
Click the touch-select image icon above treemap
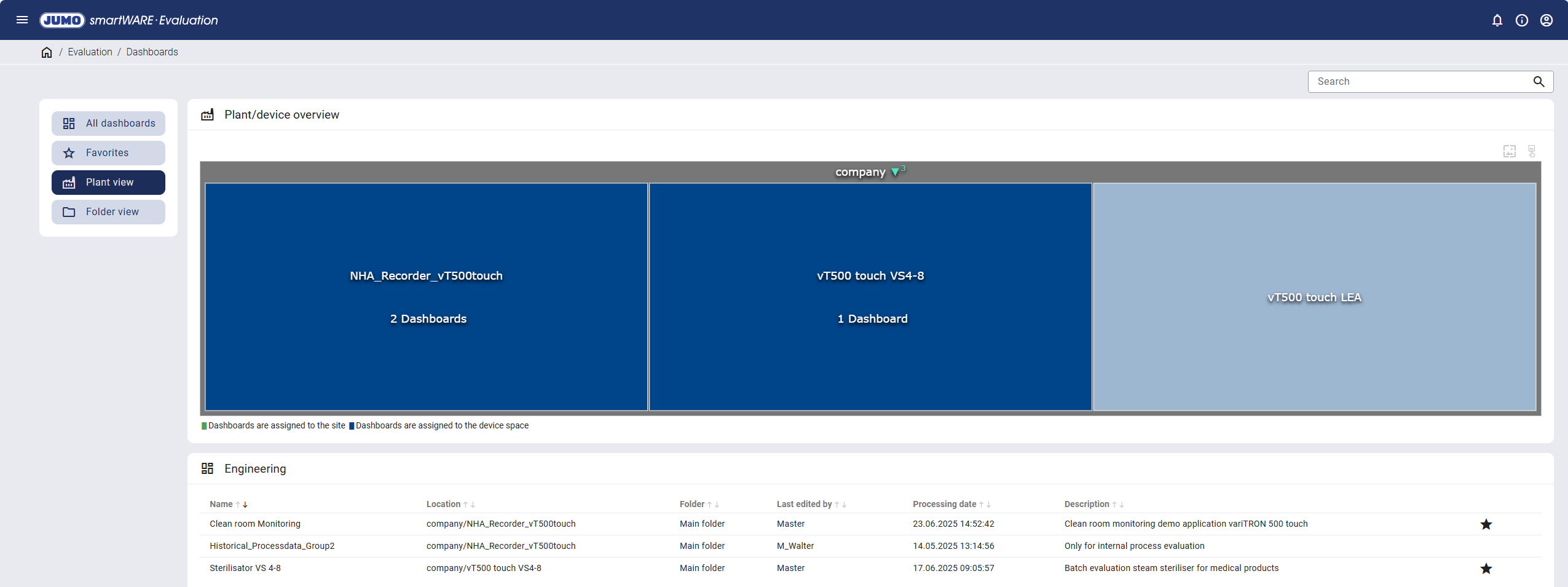[1532, 151]
